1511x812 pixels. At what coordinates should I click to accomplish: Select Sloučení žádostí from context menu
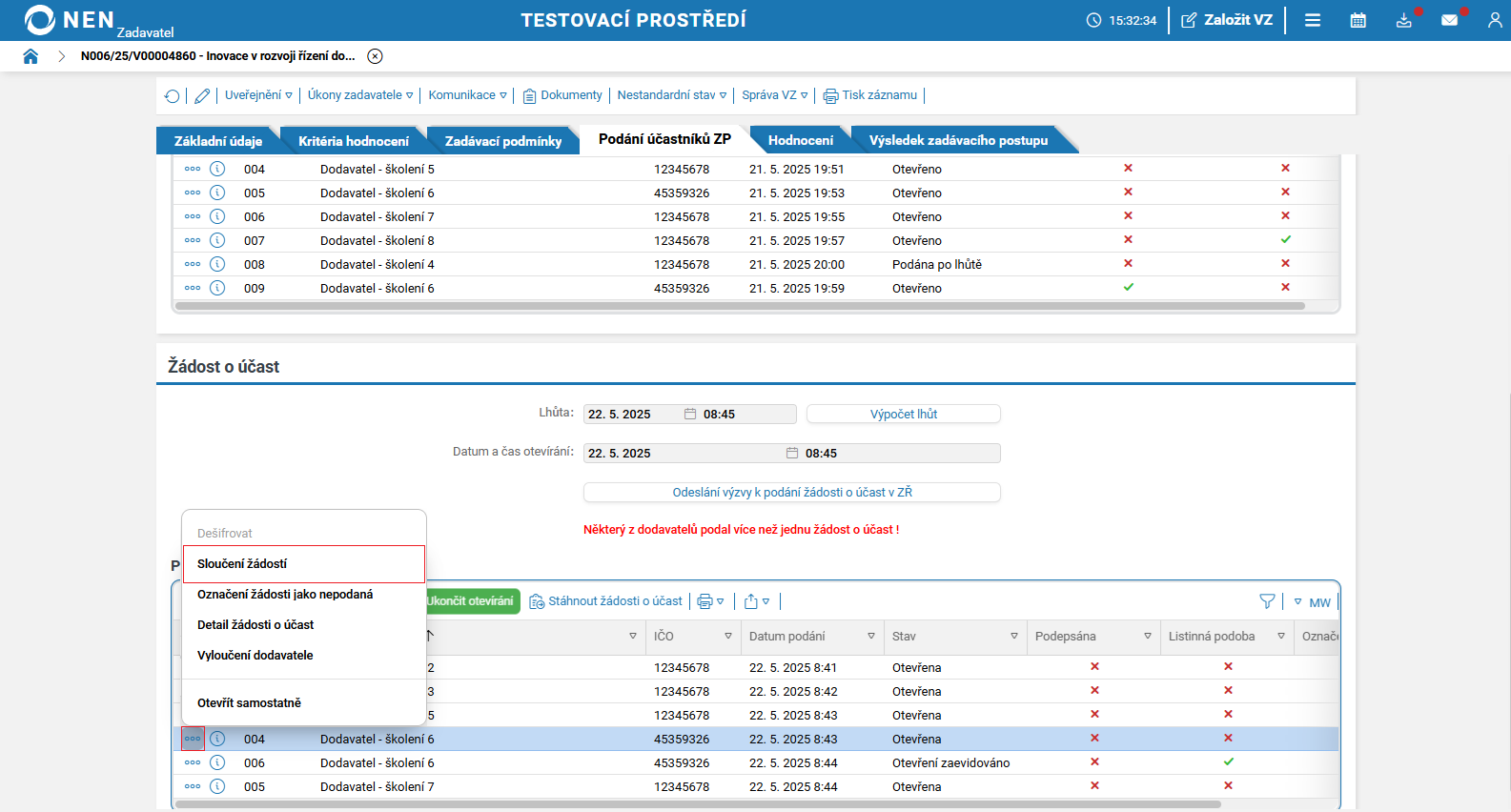click(x=303, y=564)
